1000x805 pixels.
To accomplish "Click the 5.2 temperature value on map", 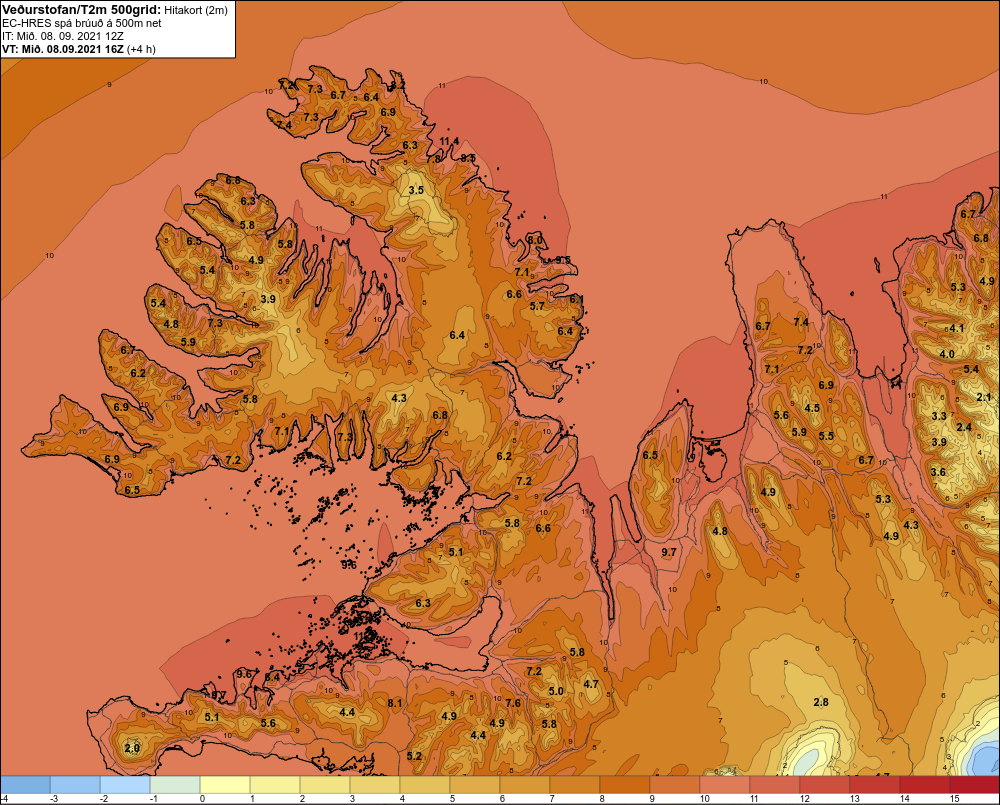I will (414, 756).
